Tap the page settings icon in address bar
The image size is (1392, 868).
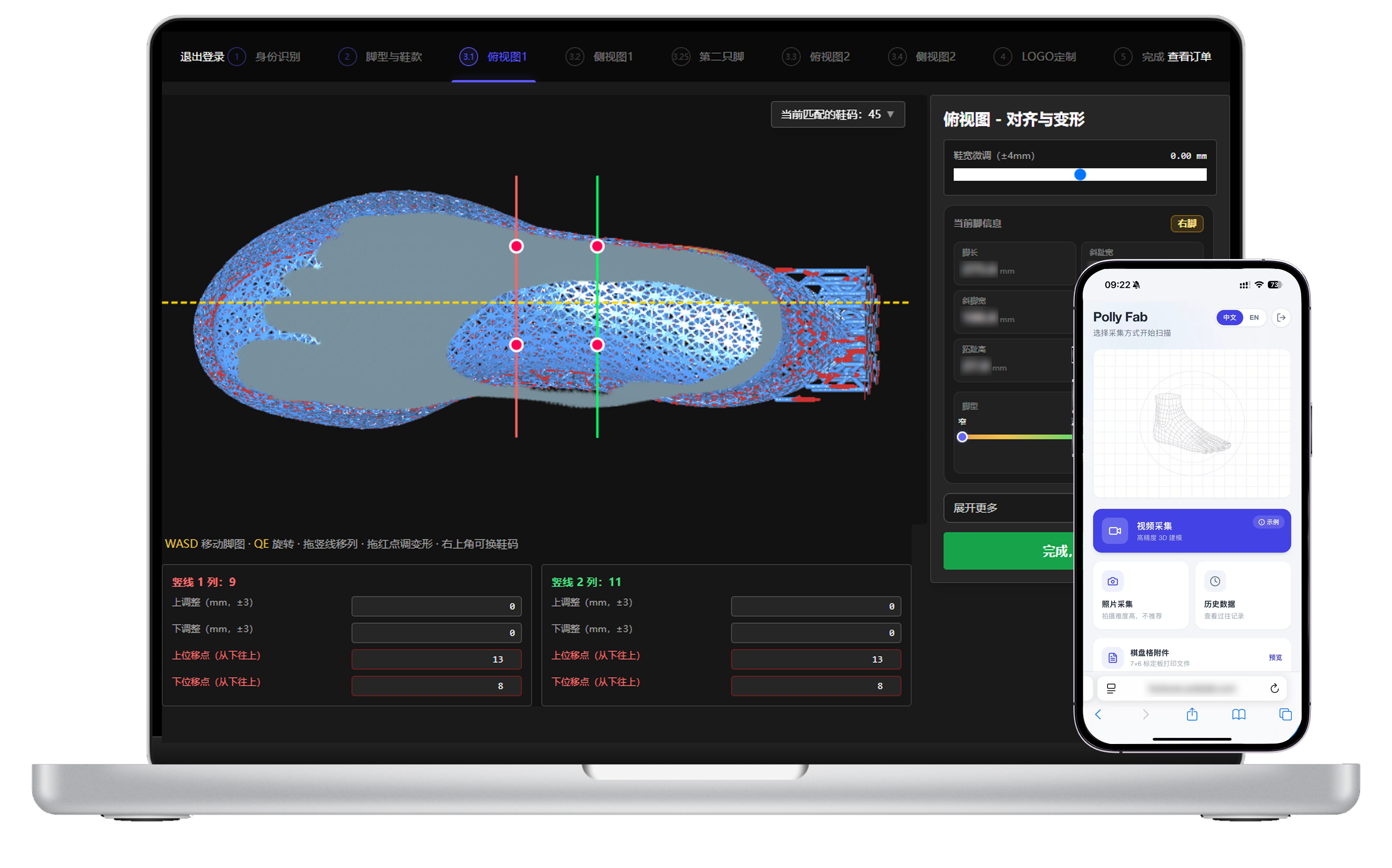(1111, 688)
